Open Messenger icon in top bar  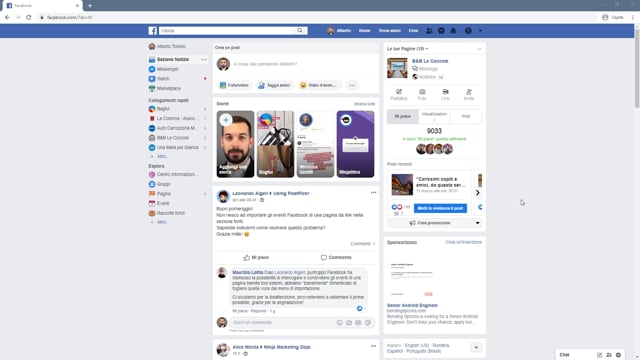441,31
